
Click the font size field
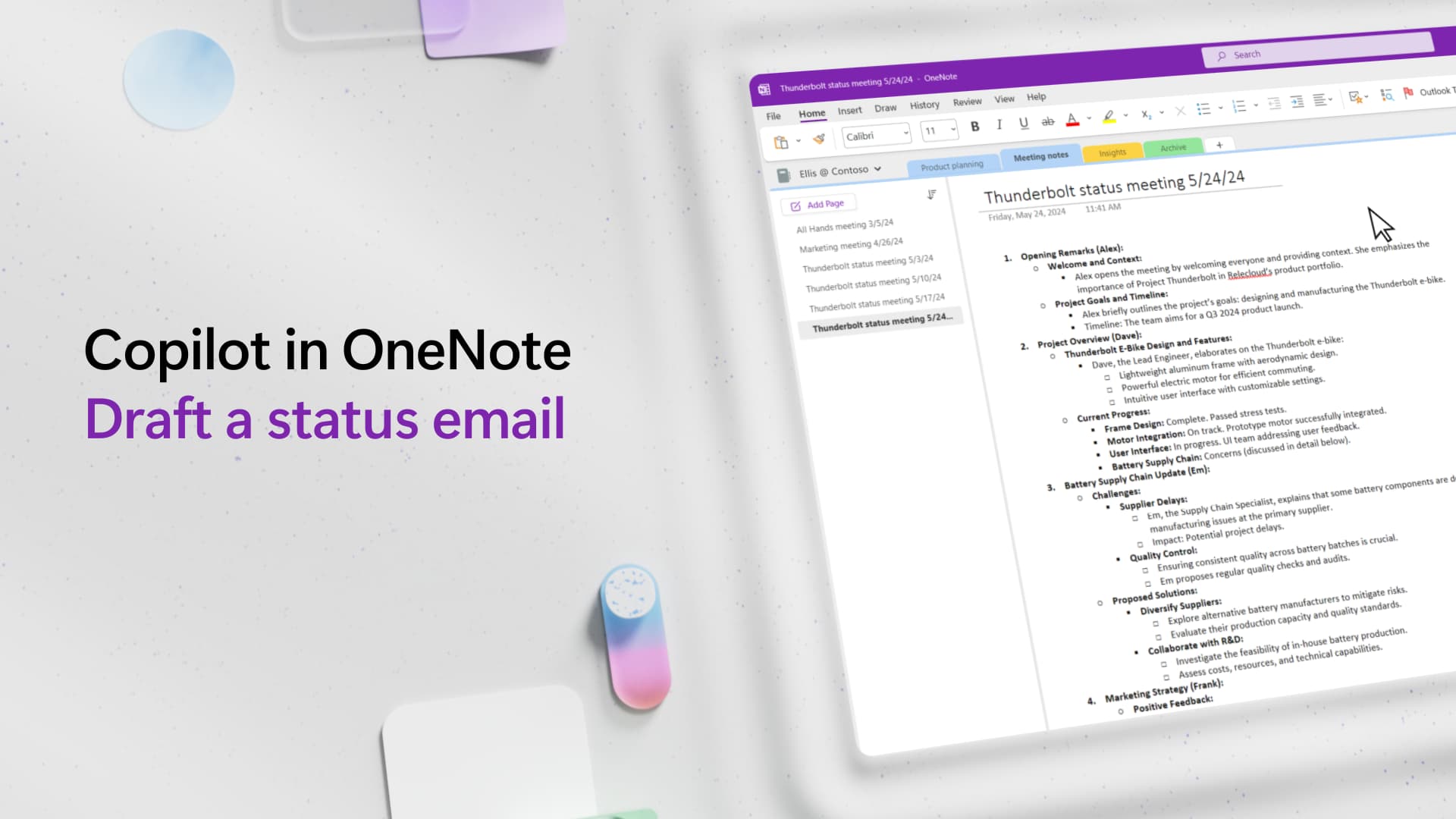click(932, 131)
